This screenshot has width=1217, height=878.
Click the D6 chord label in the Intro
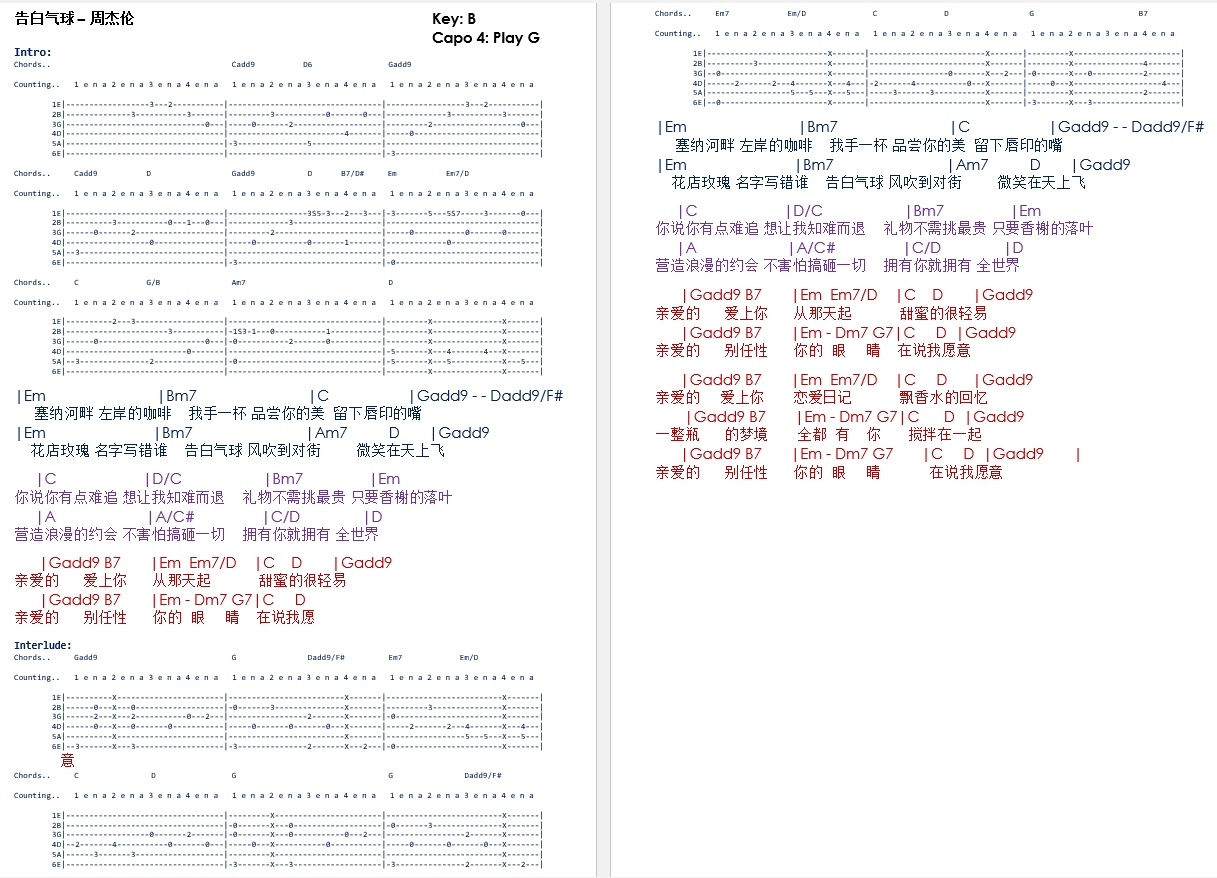click(x=308, y=64)
